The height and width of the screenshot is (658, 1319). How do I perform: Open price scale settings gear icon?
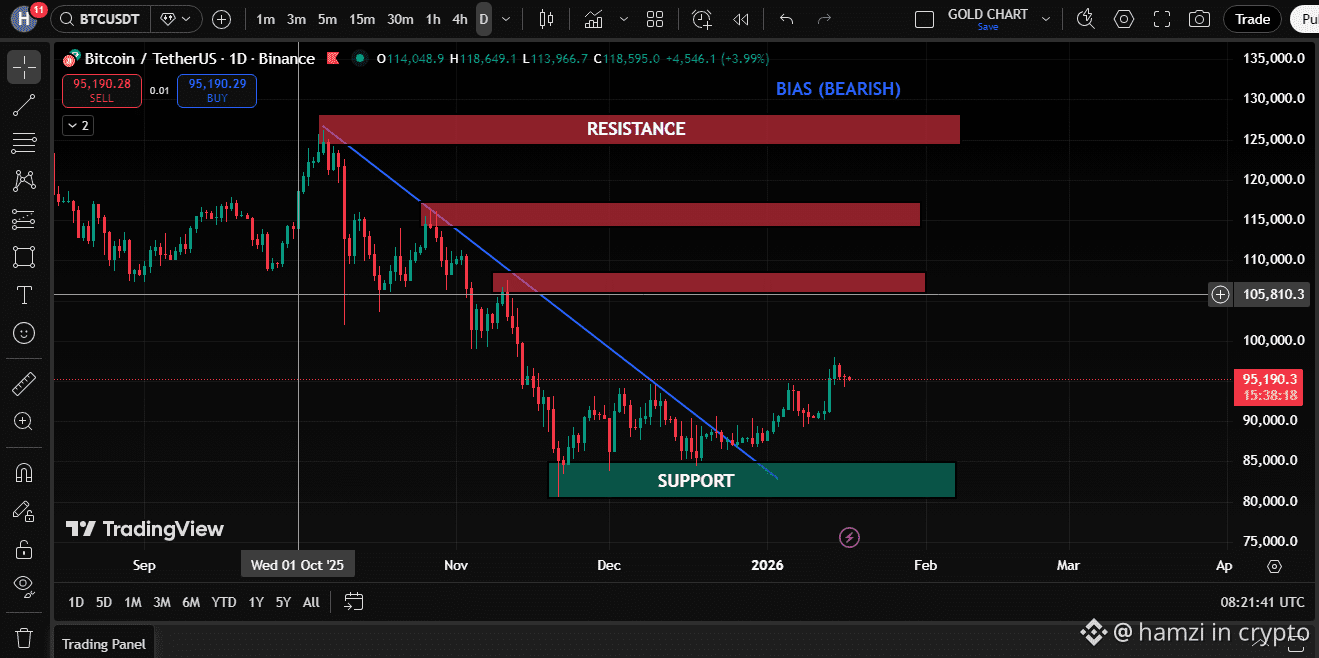[1274, 566]
